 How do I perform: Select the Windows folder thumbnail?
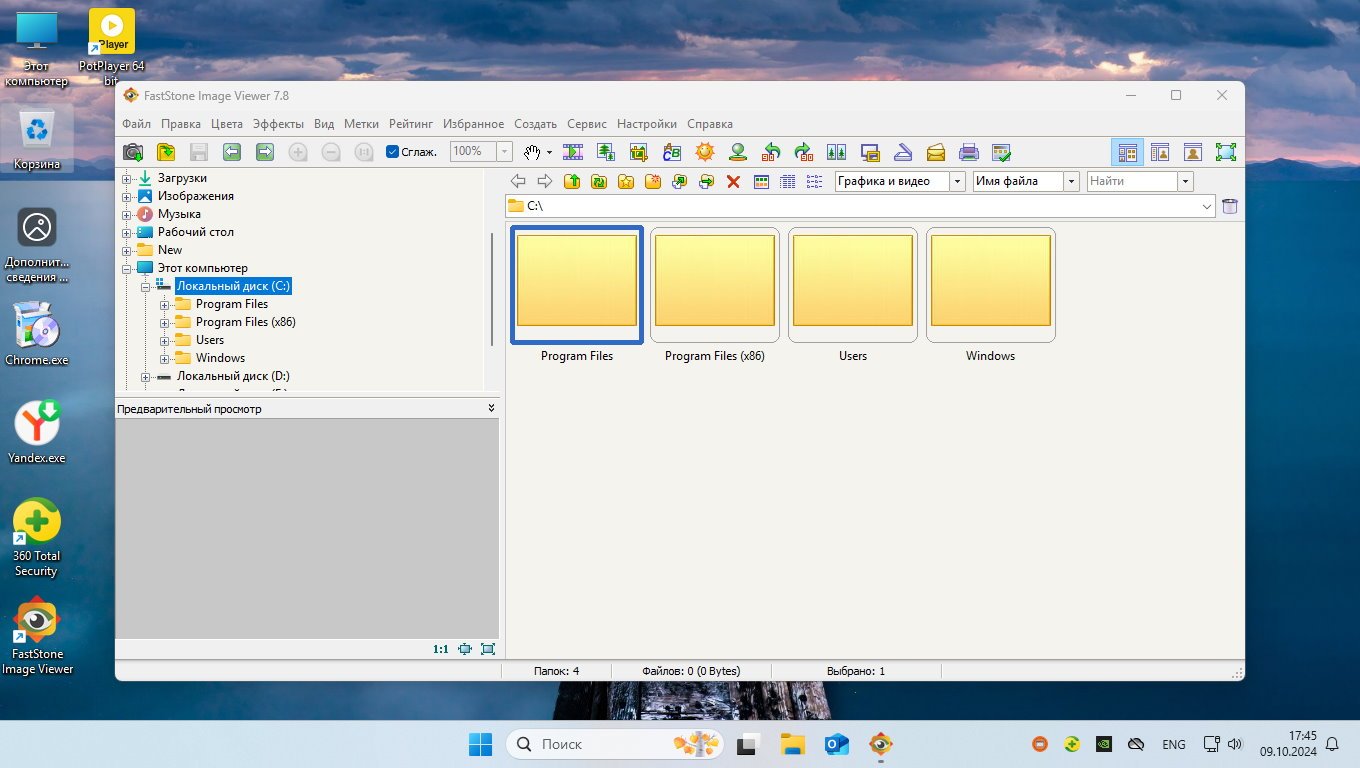(990, 285)
